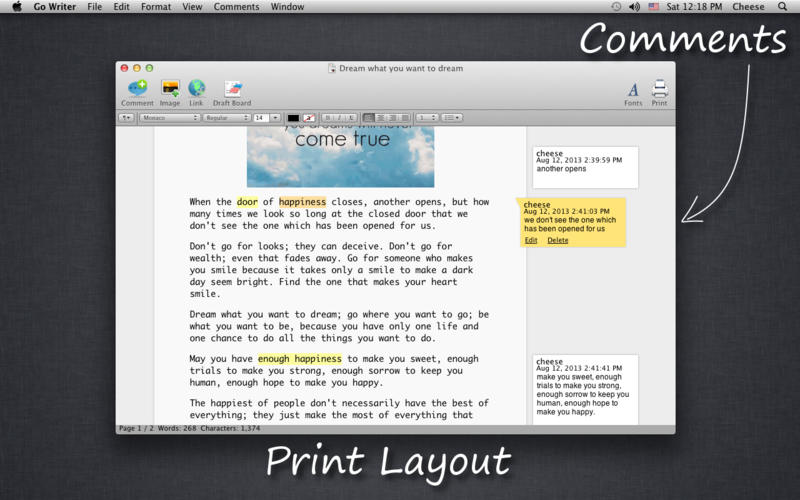The image size is (800, 500).
Task: Open the list style dropdown
Action: pyautogui.click(x=452, y=118)
